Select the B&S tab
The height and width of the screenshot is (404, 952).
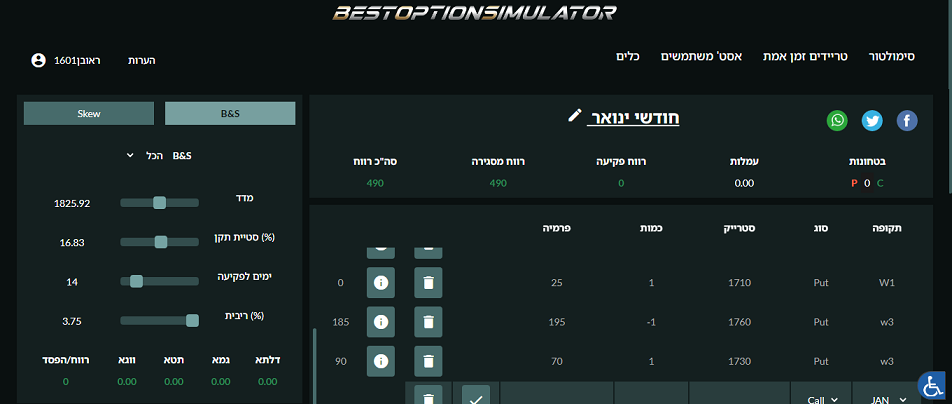click(x=230, y=114)
